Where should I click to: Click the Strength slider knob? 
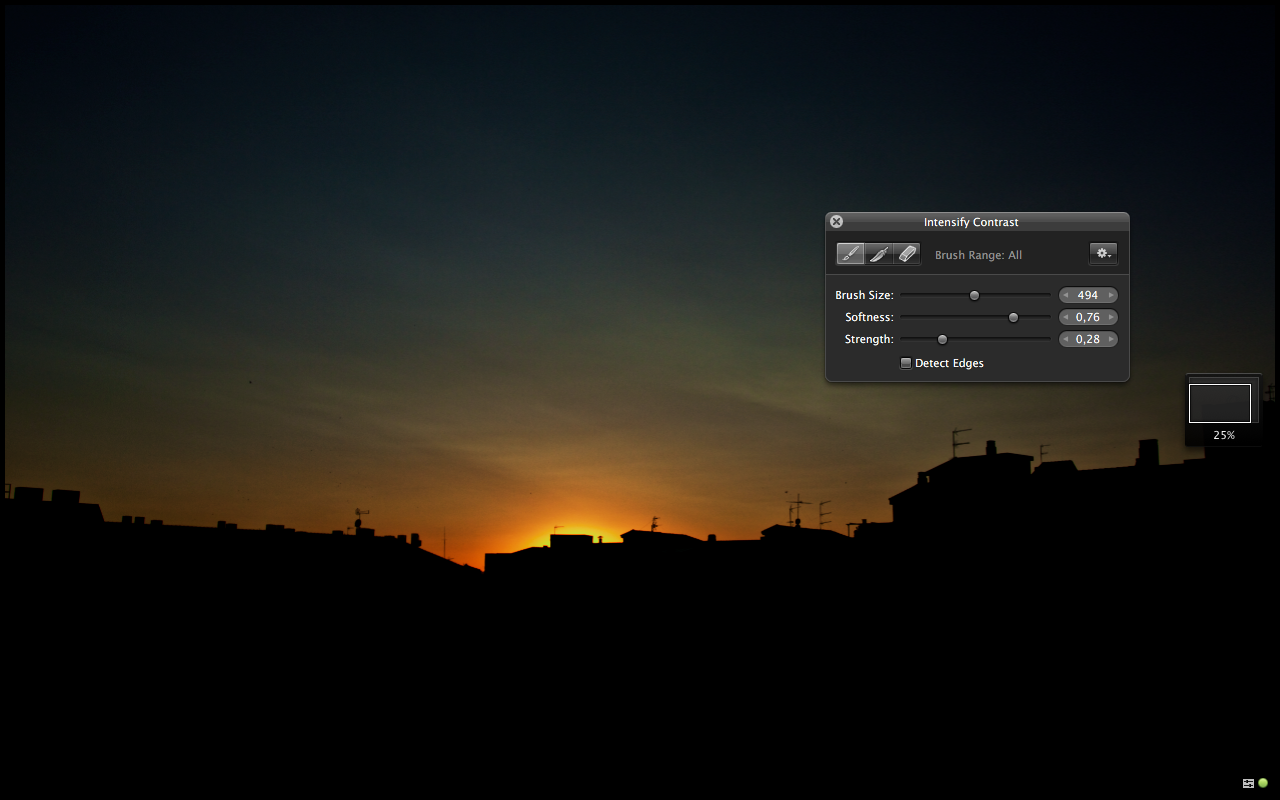click(942, 339)
